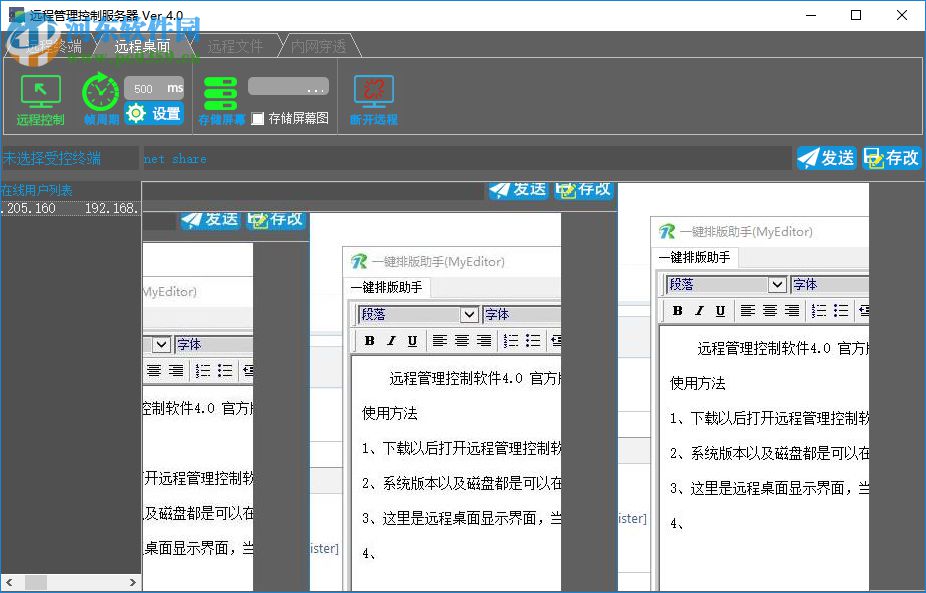The height and width of the screenshot is (593, 926).
Task: Toggle Bold in rightmost MyEditor window
Action: click(x=677, y=311)
